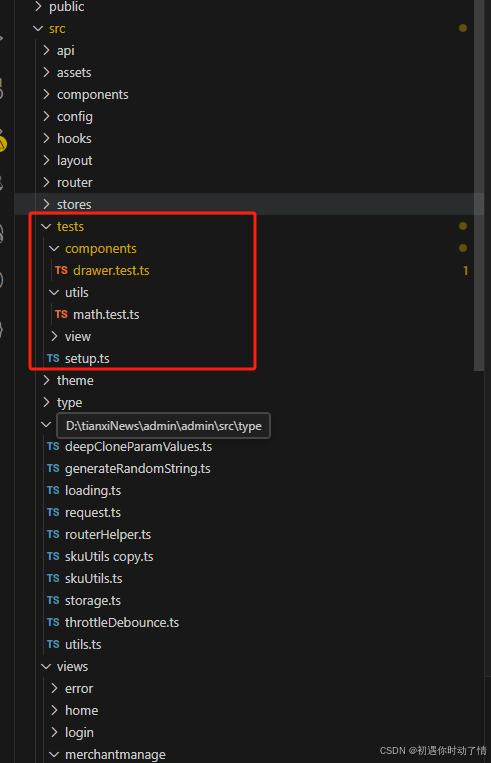
Task: Collapse the tests folder chevron
Action: coord(46,226)
